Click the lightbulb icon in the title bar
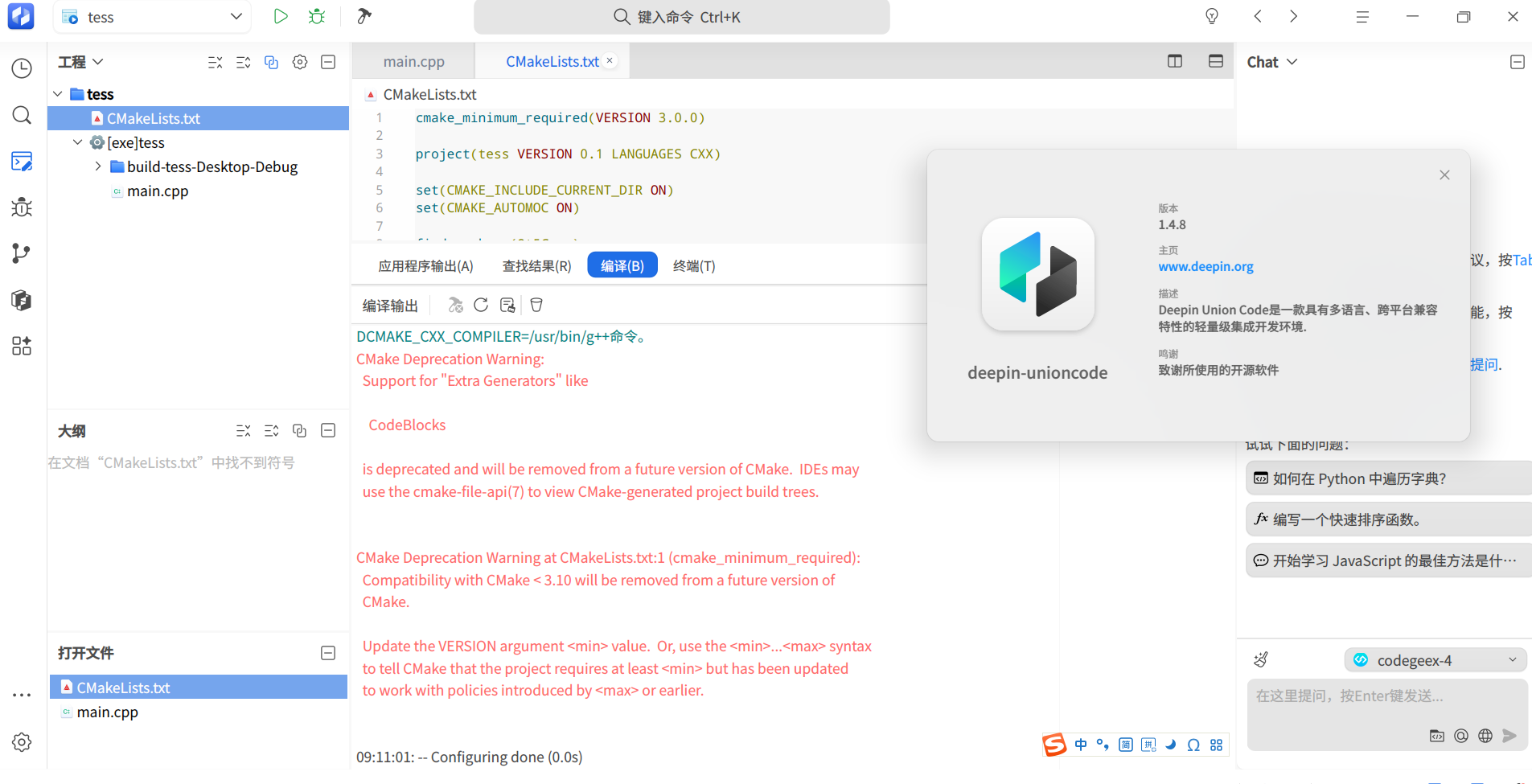This screenshot has height=784, width=1532. point(1212,17)
